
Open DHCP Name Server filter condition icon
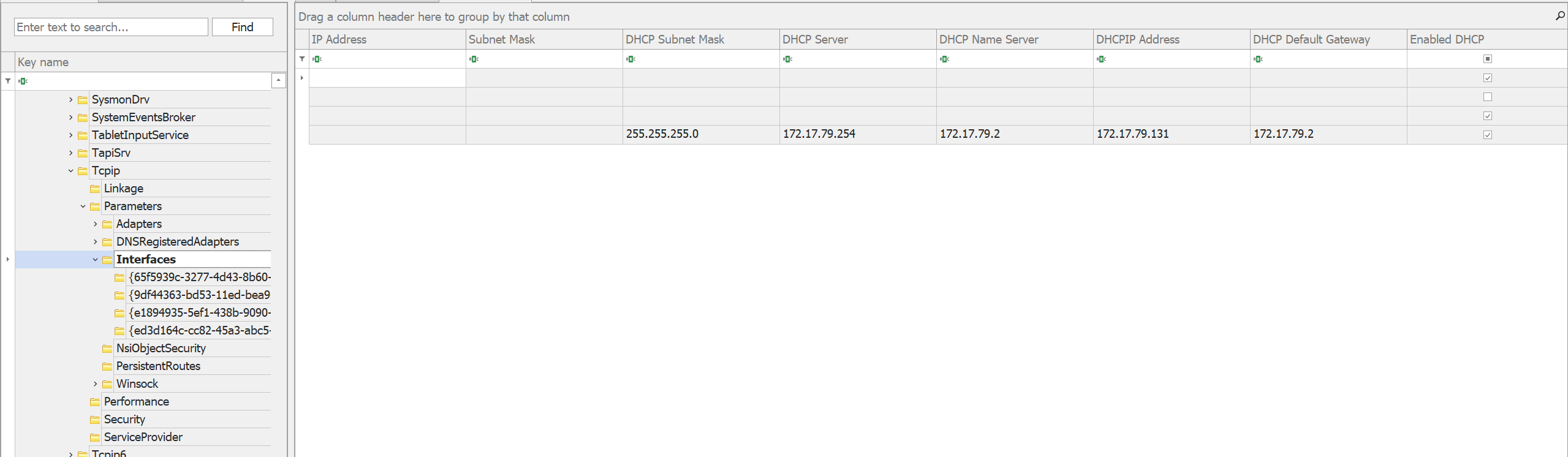(x=944, y=59)
